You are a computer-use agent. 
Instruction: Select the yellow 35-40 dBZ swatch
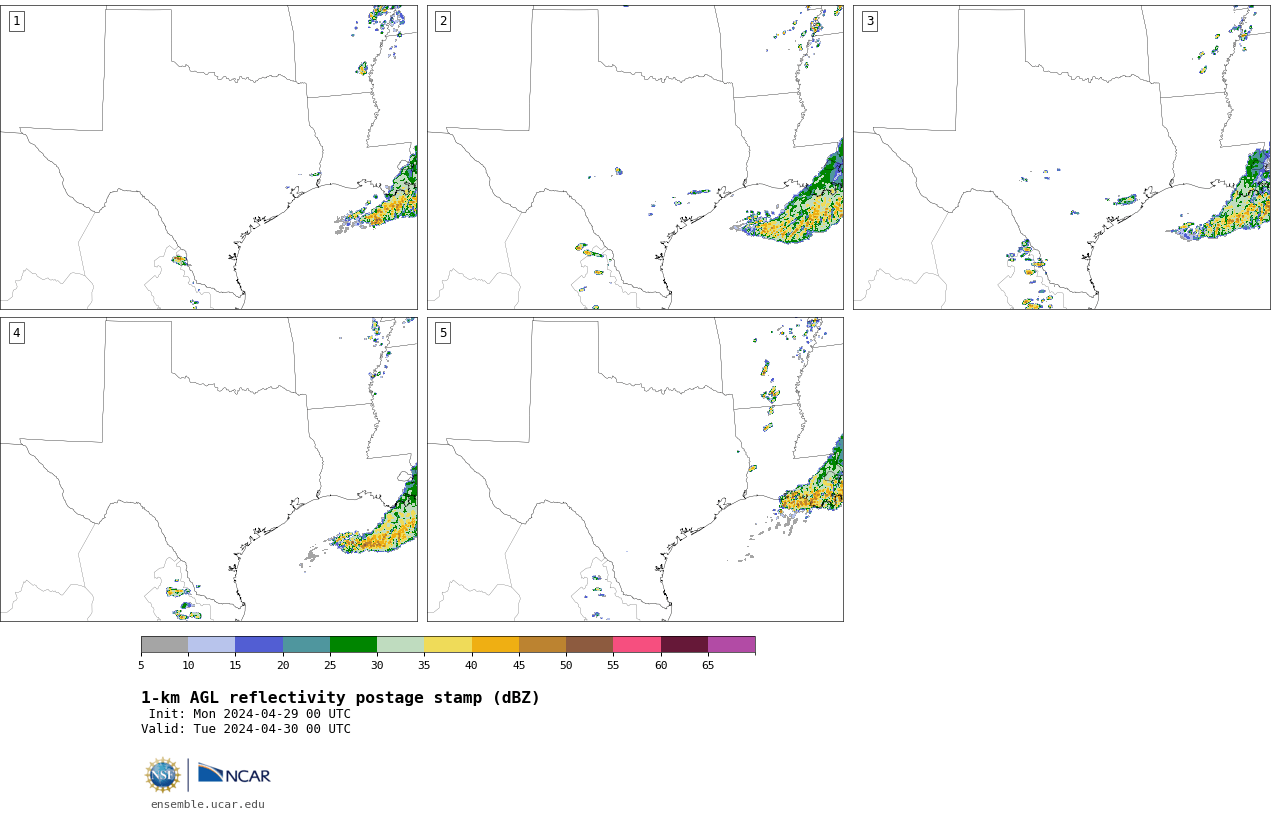point(448,644)
